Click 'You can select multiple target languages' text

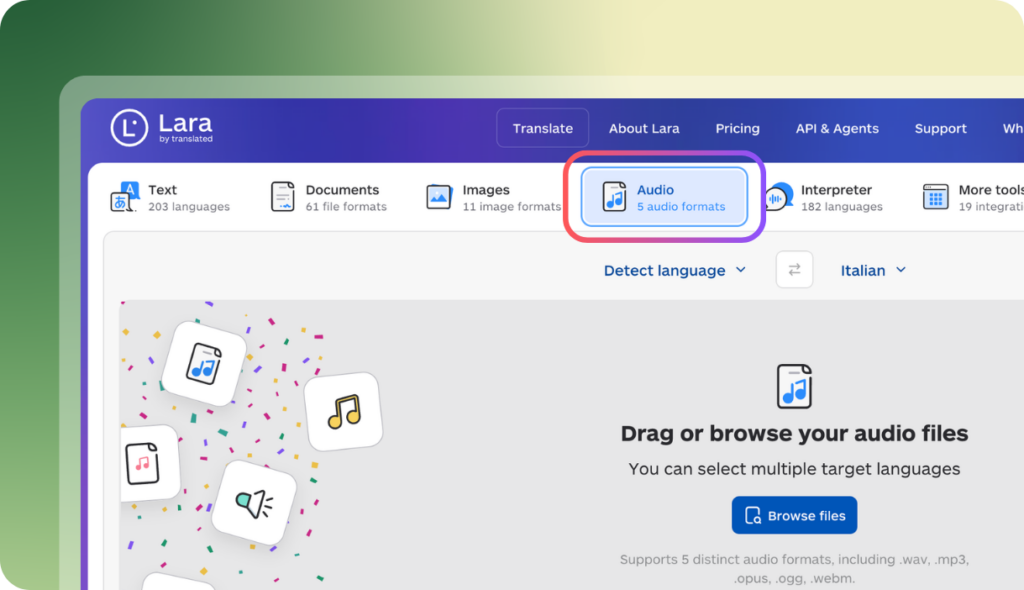click(794, 469)
